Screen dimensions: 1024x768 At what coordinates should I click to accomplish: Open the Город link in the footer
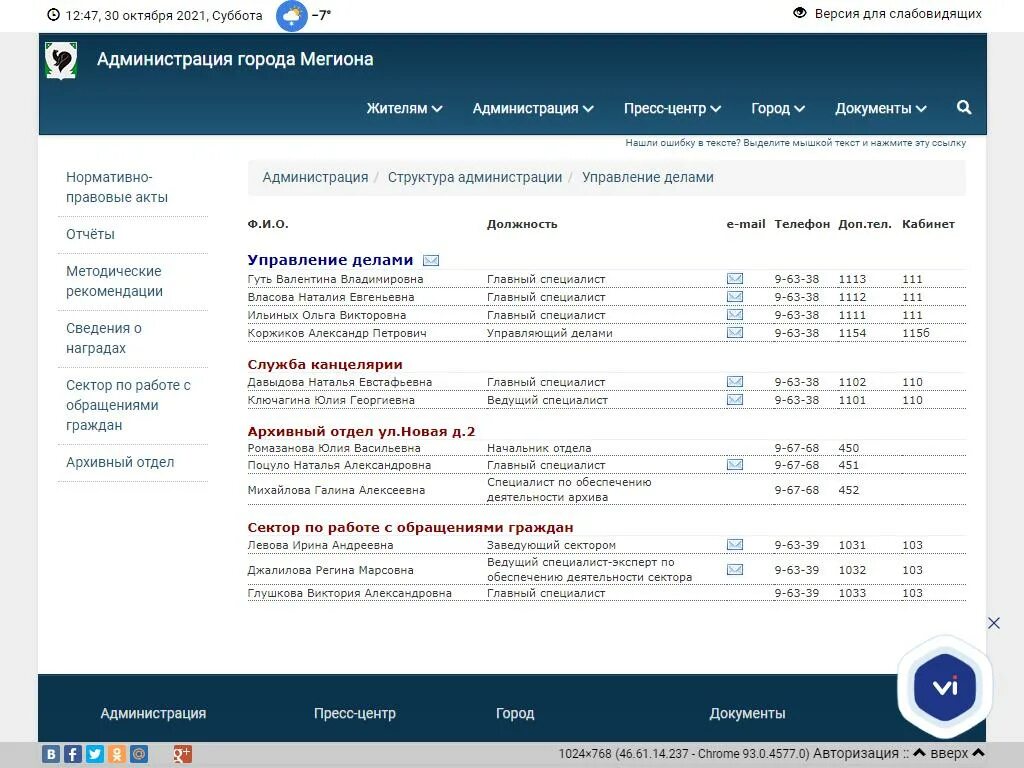[515, 714]
